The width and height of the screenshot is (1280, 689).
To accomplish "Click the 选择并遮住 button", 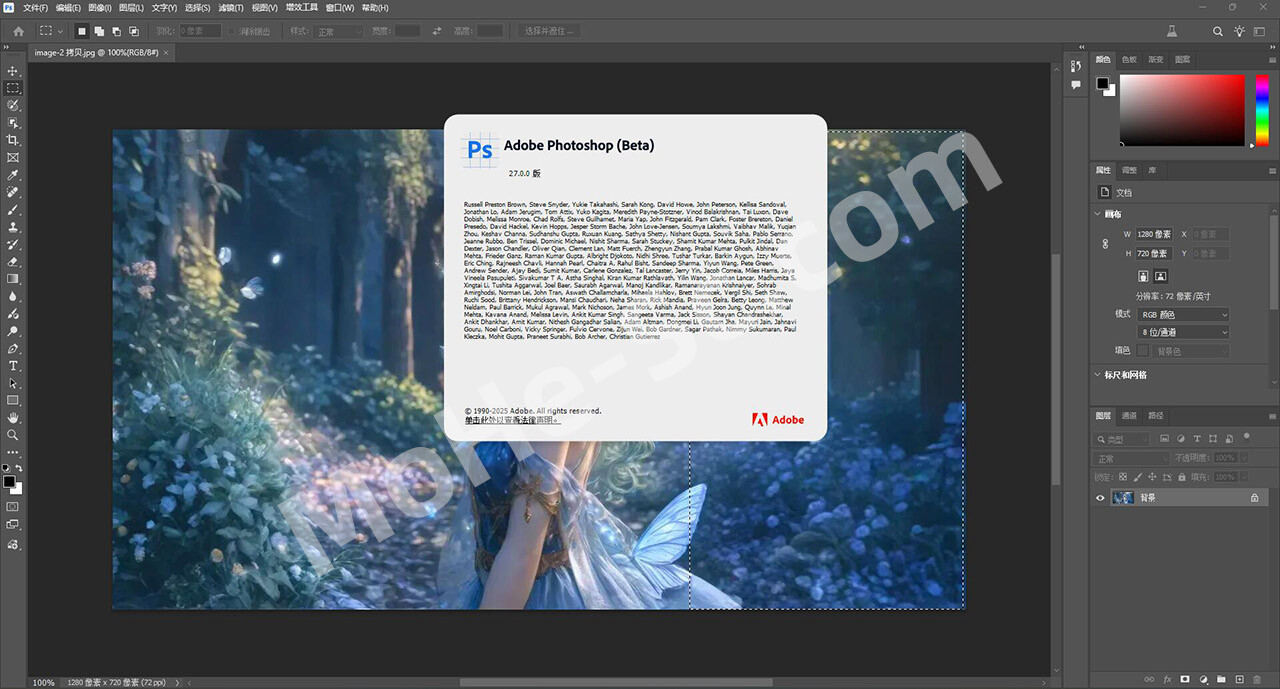I will click(550, 31).
